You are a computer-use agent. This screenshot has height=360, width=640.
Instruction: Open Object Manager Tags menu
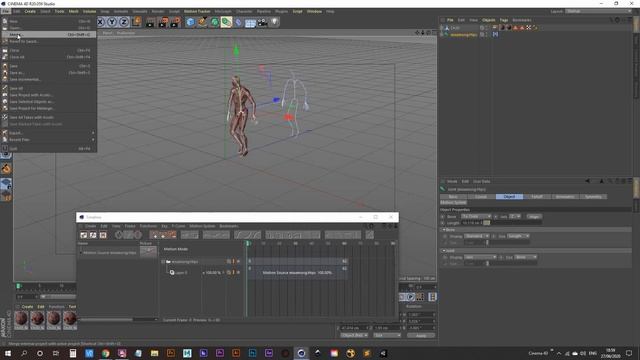[504, 20]
